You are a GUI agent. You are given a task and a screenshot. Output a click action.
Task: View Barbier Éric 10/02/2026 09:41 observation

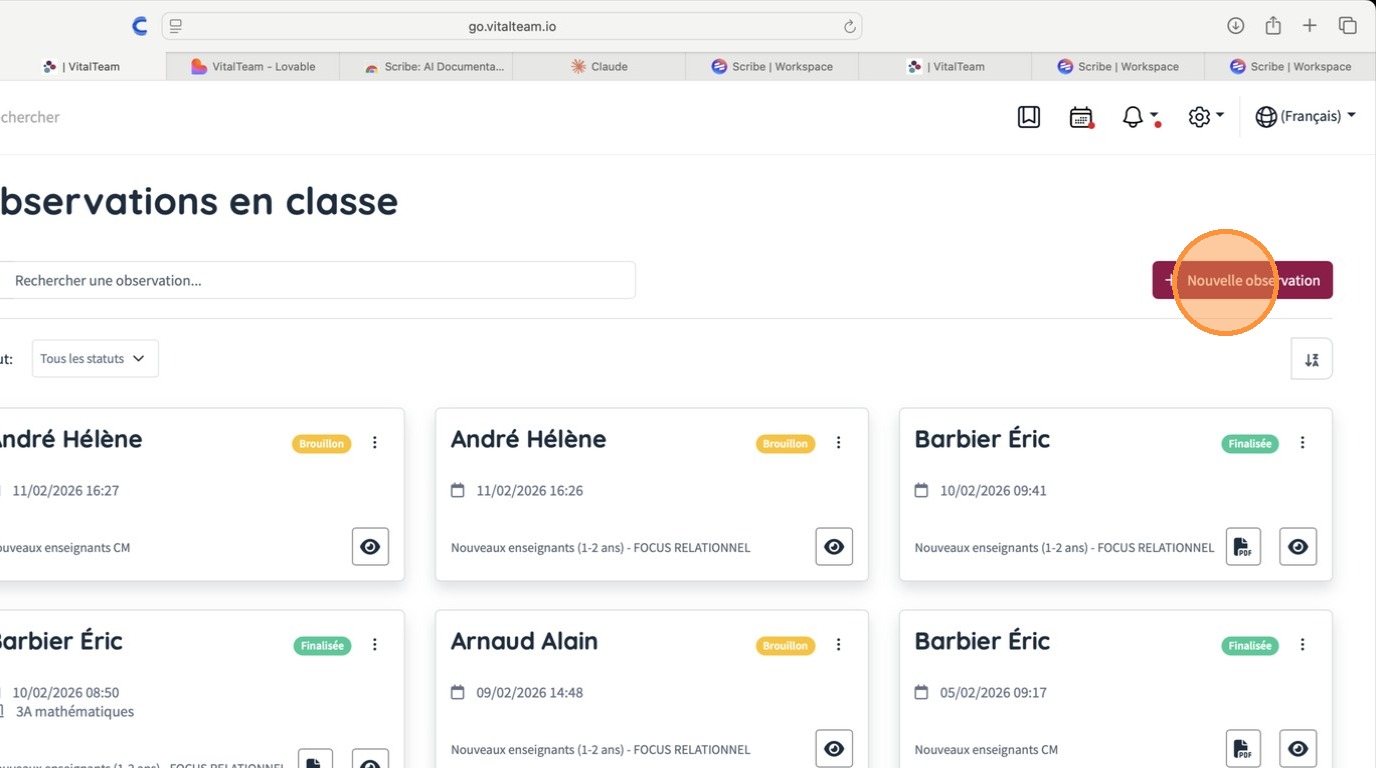[1298, 547]
